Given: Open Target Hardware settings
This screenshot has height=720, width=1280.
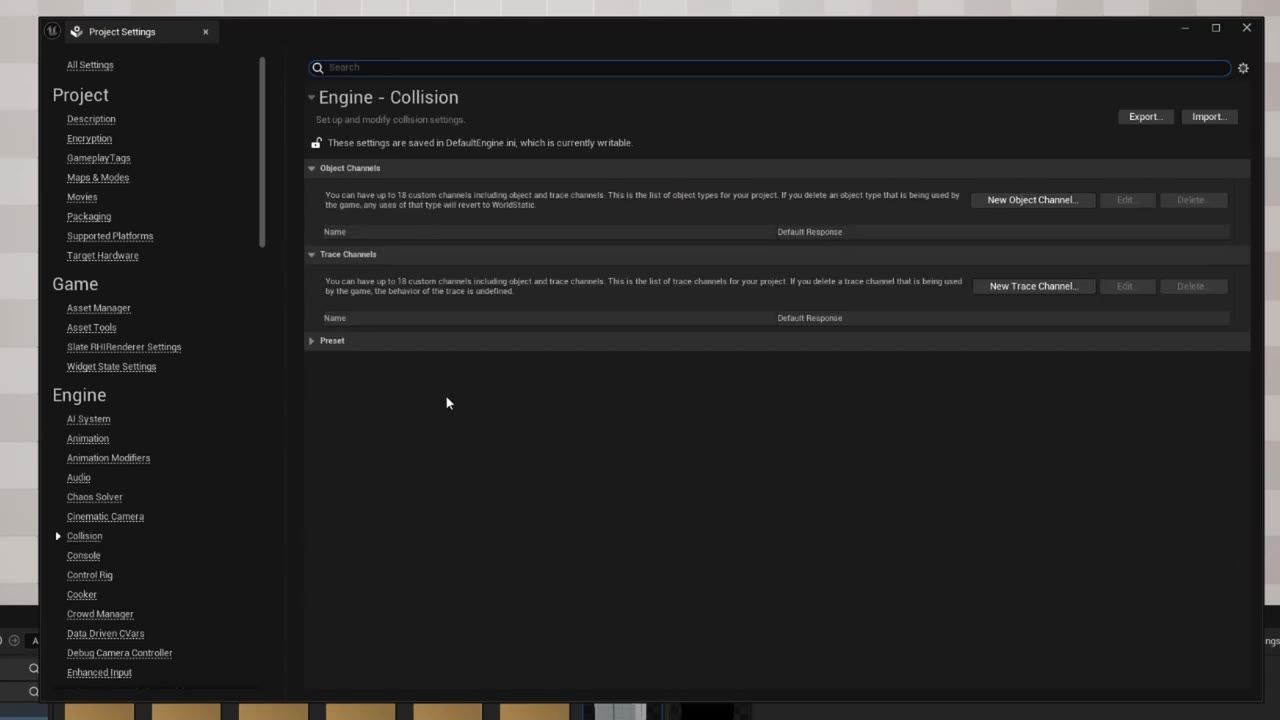Looking at the screenshot, I should (103, 256).
